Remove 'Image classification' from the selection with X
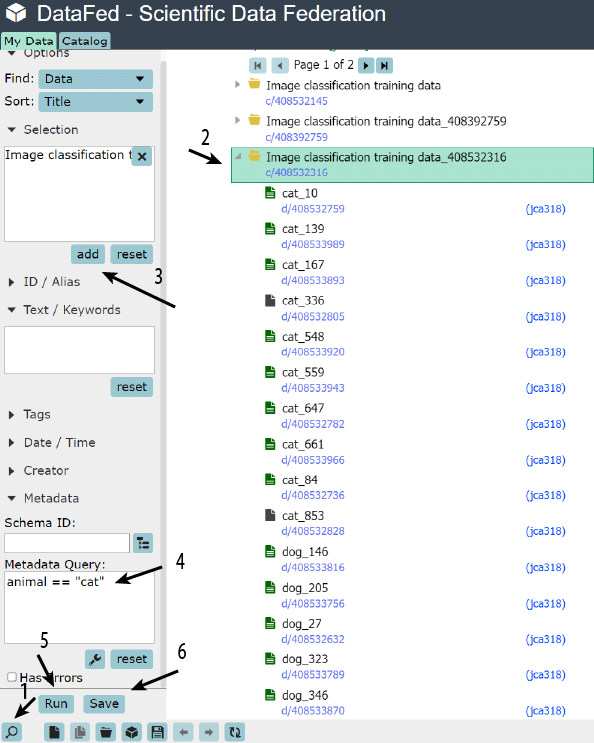This screenshot has height=743, width=594. pyautogui.click(x=142, y=156)
